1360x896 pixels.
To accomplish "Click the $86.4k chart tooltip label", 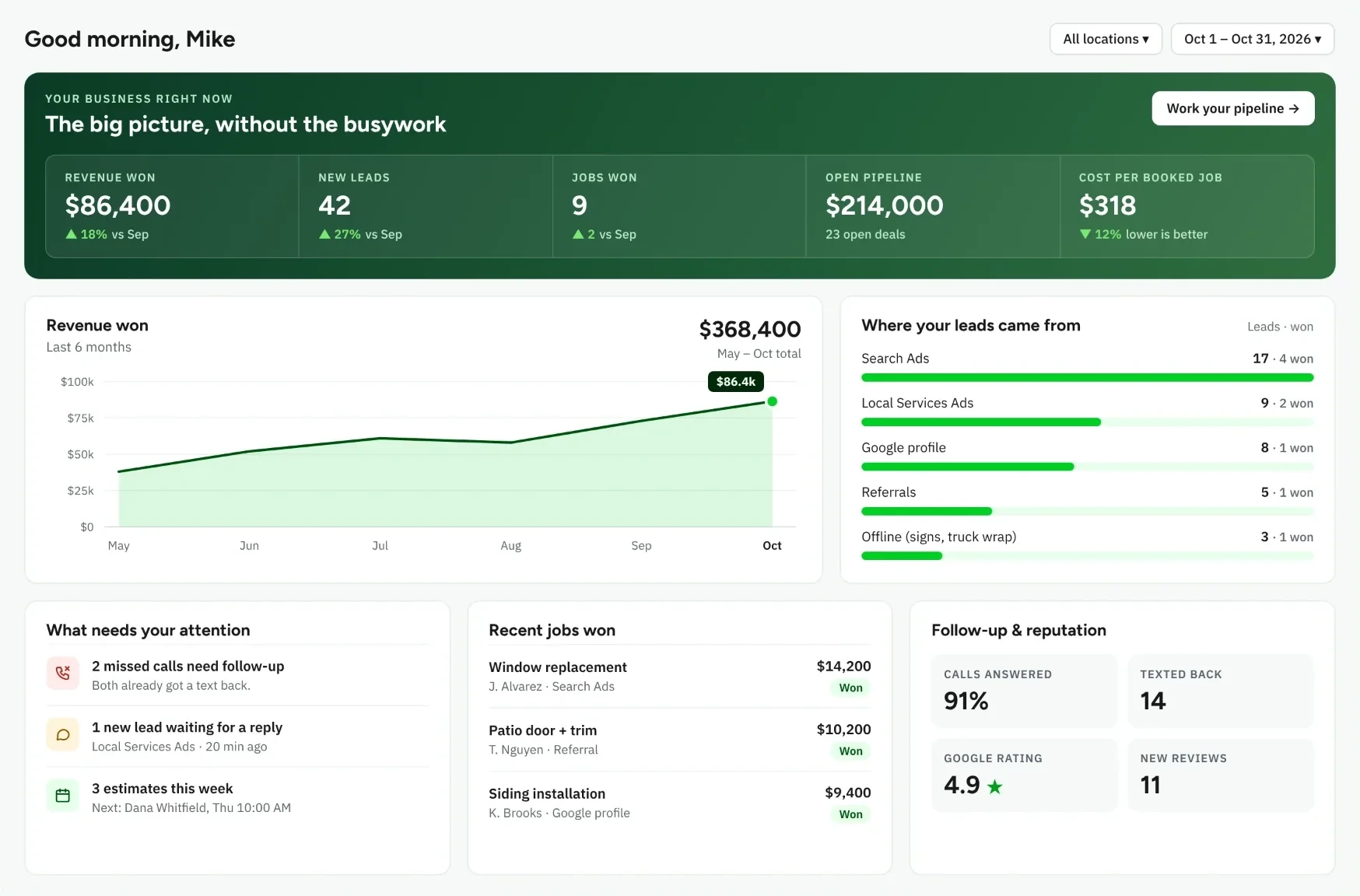I will [x=736, y=381].
